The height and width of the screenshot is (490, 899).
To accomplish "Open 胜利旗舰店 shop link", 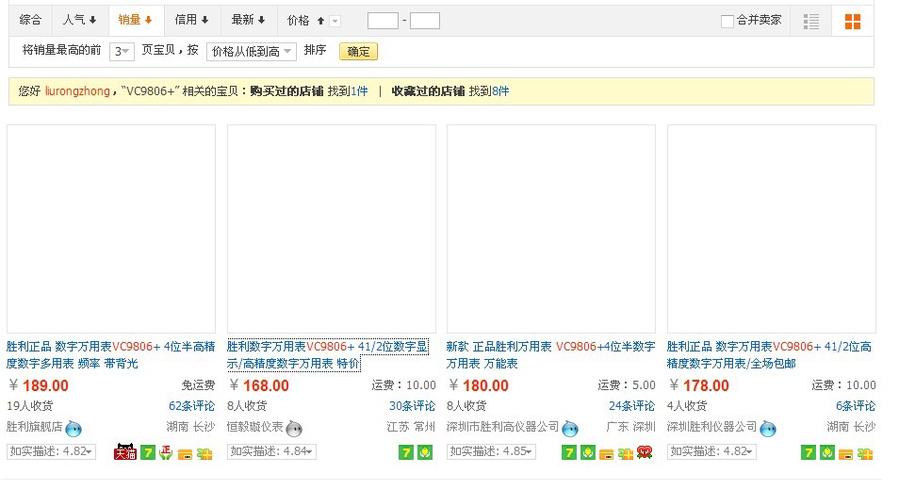I will (x=34, y=427).
